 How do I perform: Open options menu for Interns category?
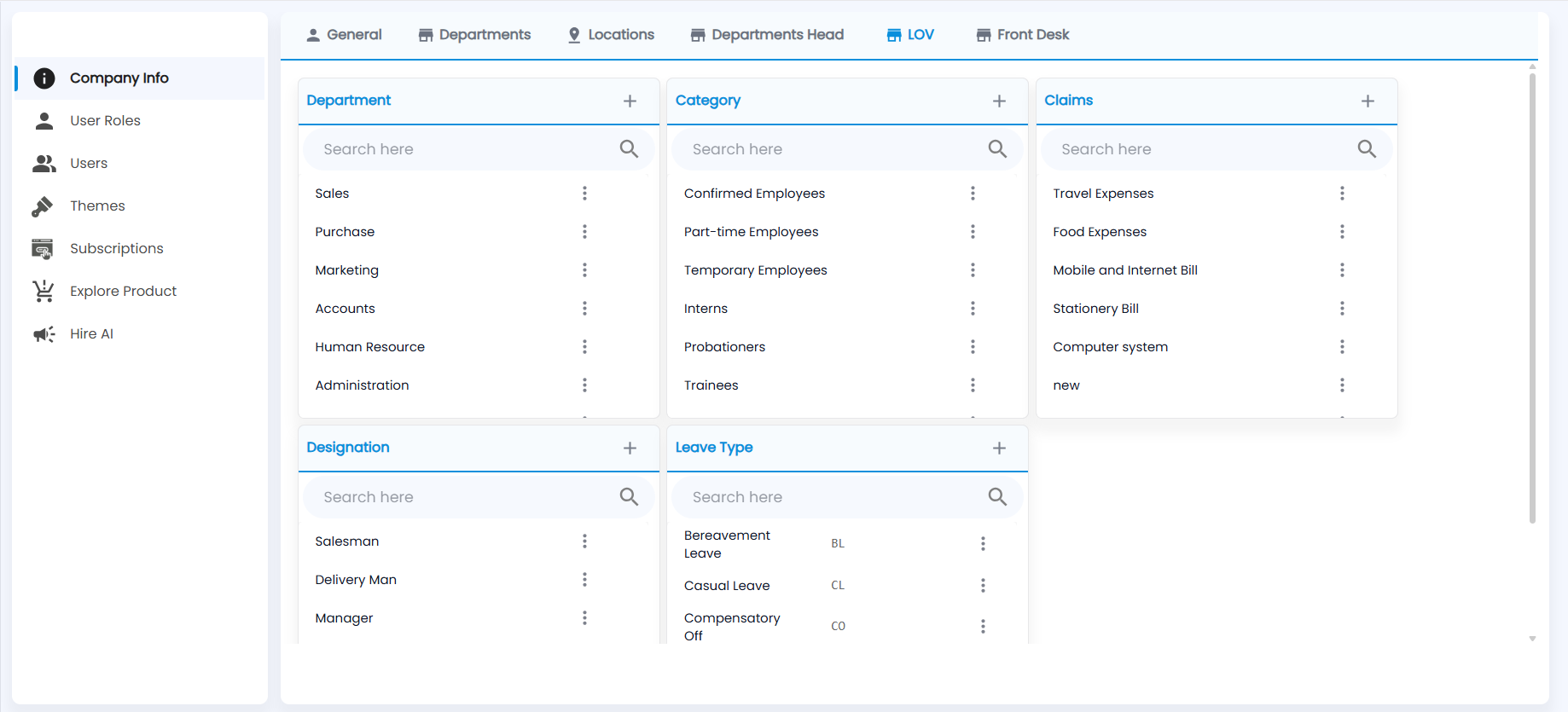[x=973, y=309]
